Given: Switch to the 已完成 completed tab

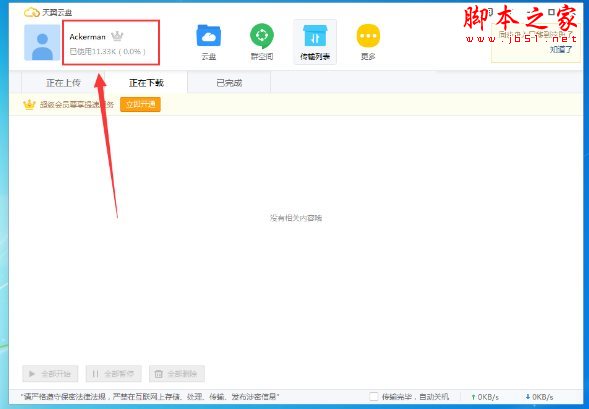Looking at the screenshot, I should point(229,83).
